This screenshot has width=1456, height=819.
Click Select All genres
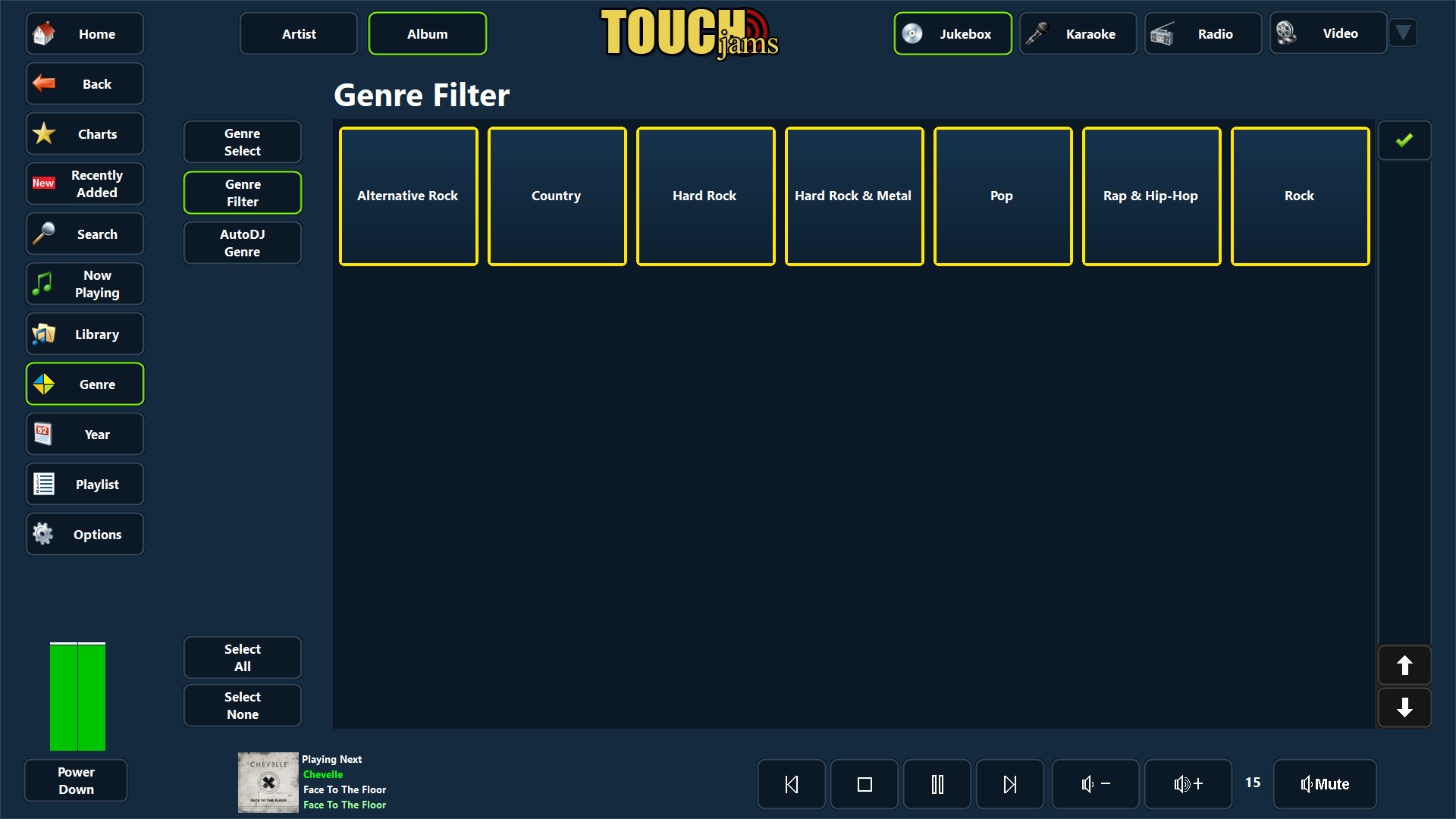[x=242, y=657]
